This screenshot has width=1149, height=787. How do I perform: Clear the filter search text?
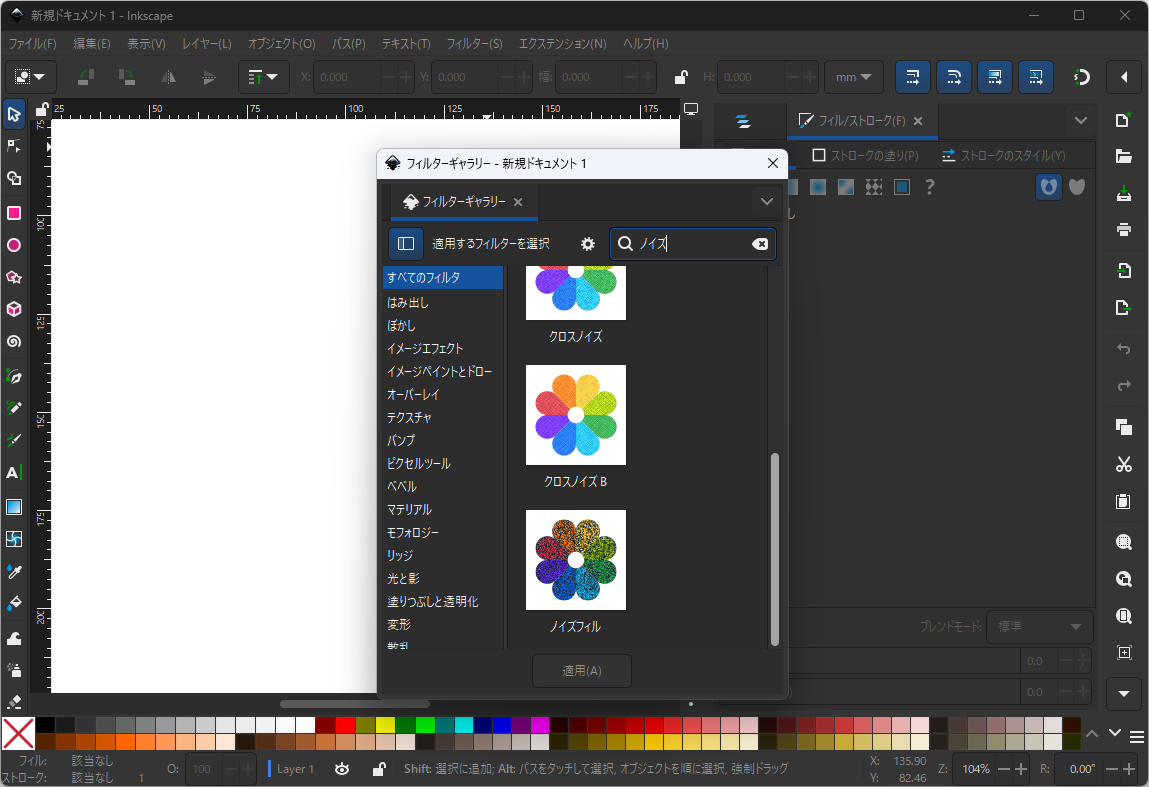[760, 244]
